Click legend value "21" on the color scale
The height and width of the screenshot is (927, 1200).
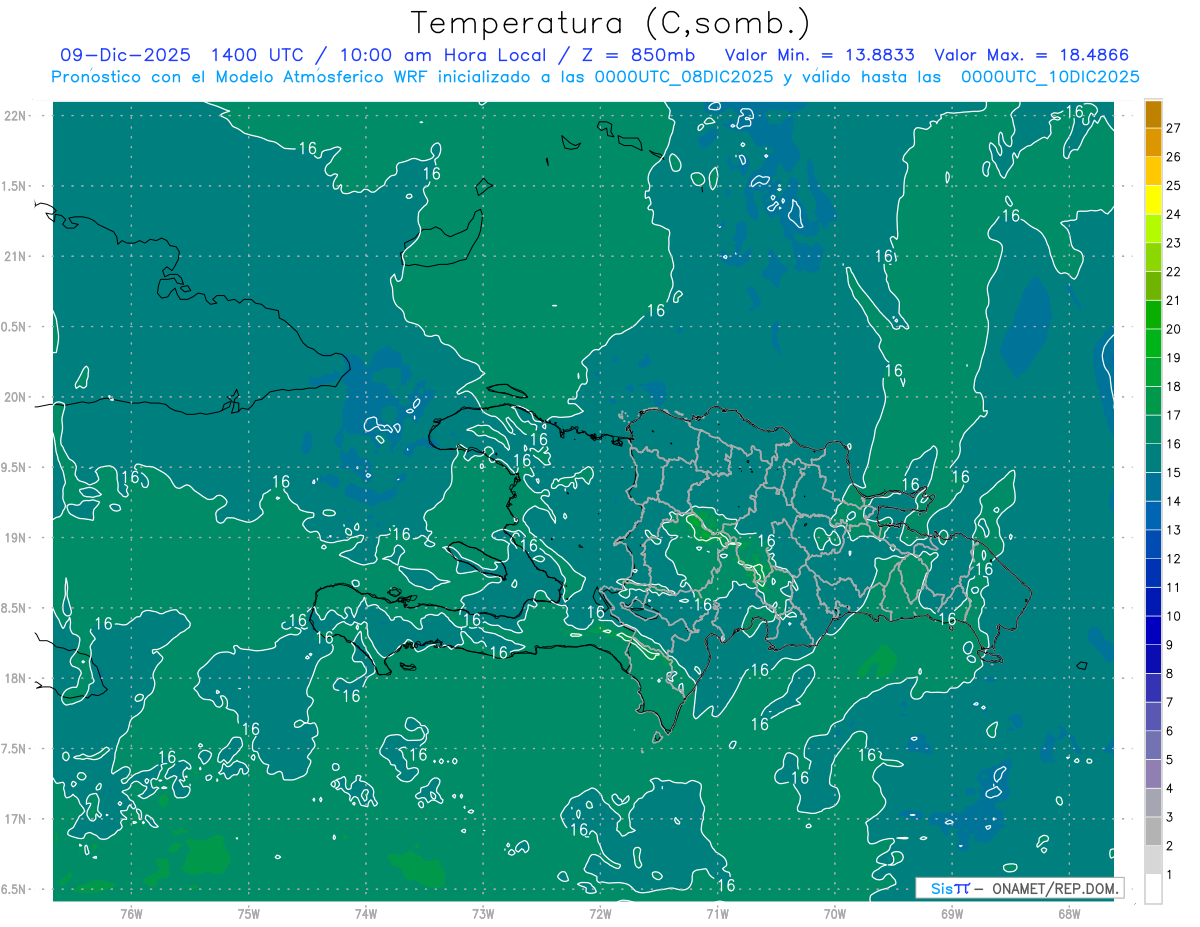1174,300
